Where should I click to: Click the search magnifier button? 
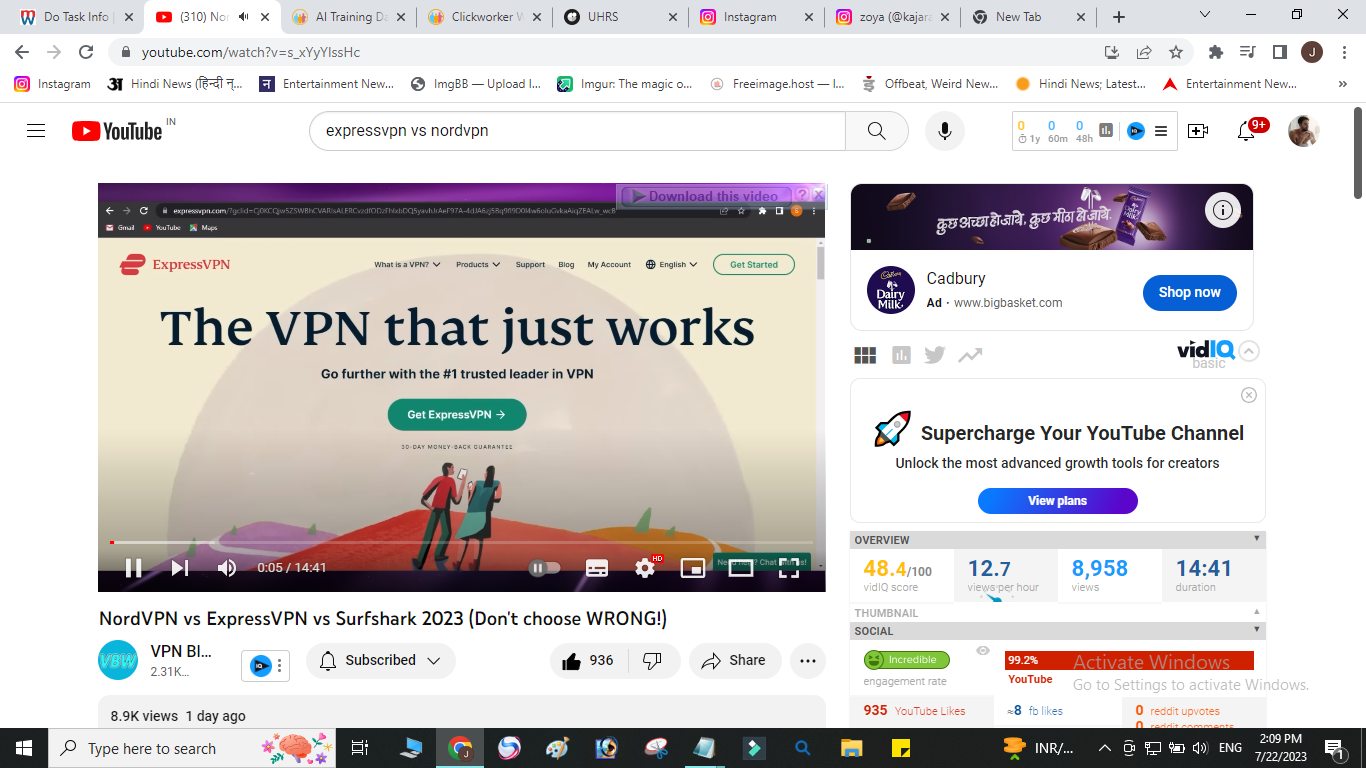click(877, 131)
